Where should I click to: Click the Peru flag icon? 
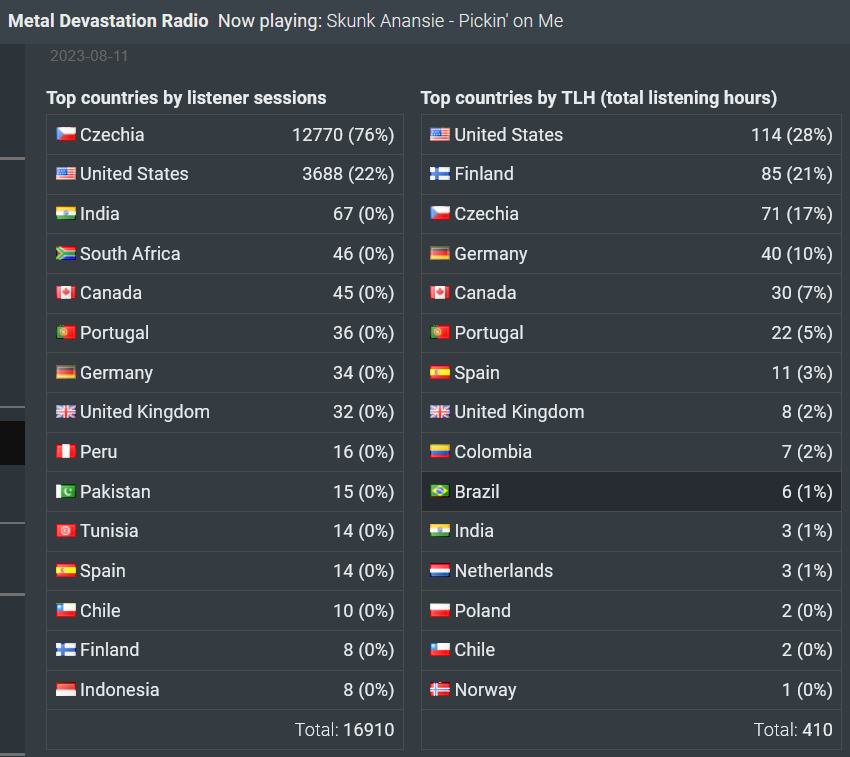[66, 451]
